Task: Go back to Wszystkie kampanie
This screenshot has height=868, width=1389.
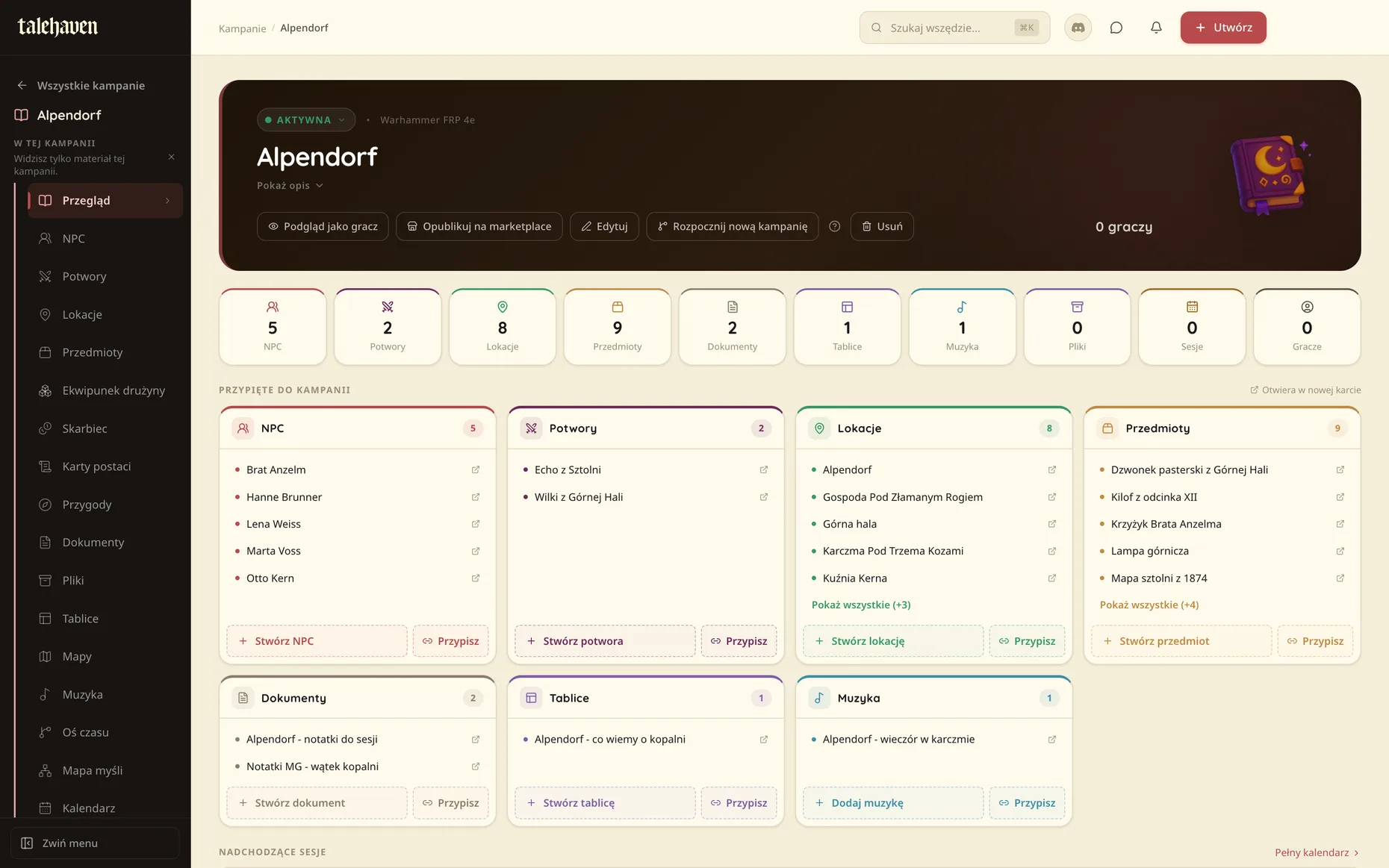Action: [x=81, y=85]
